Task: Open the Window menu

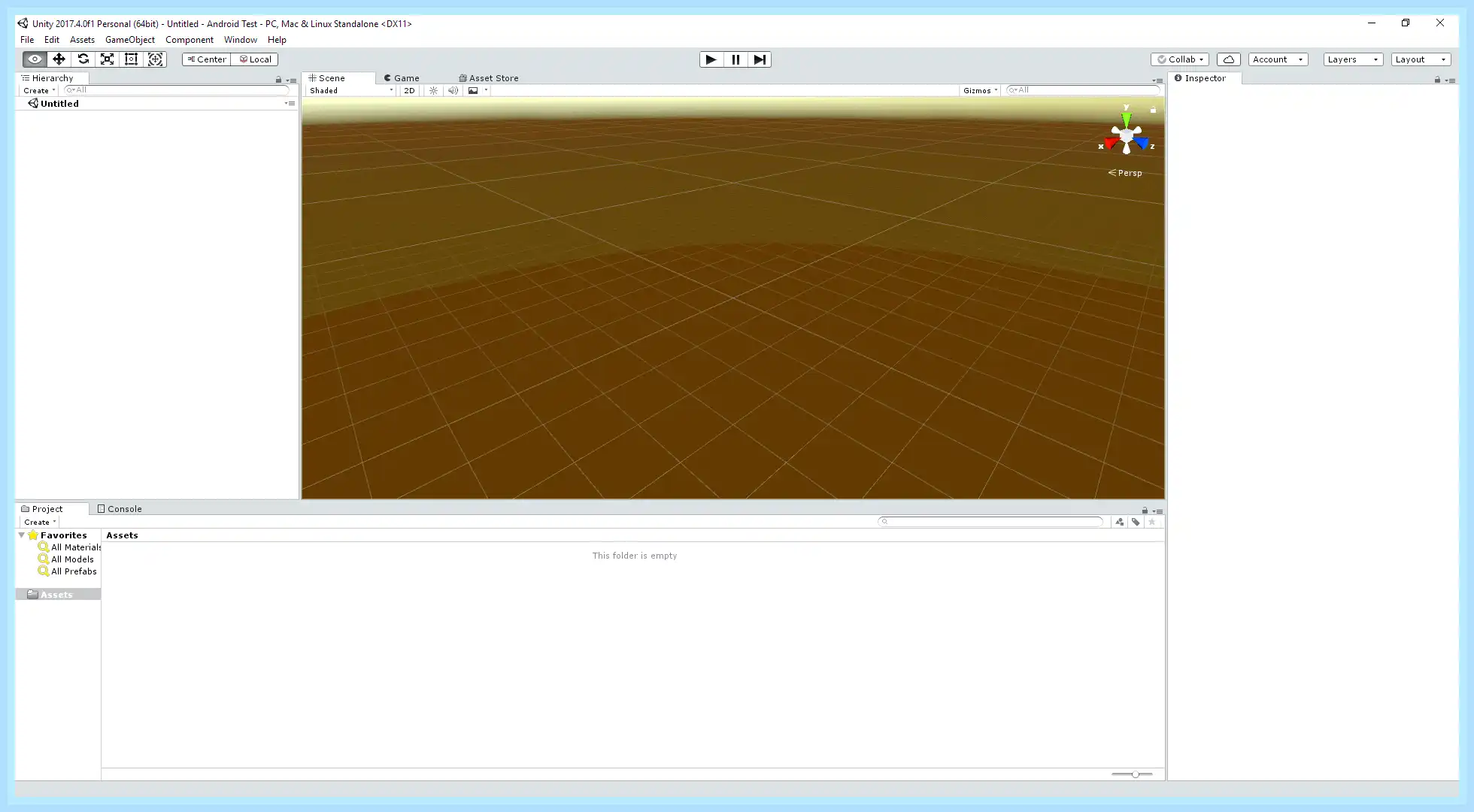Action: tap(241, 40)
